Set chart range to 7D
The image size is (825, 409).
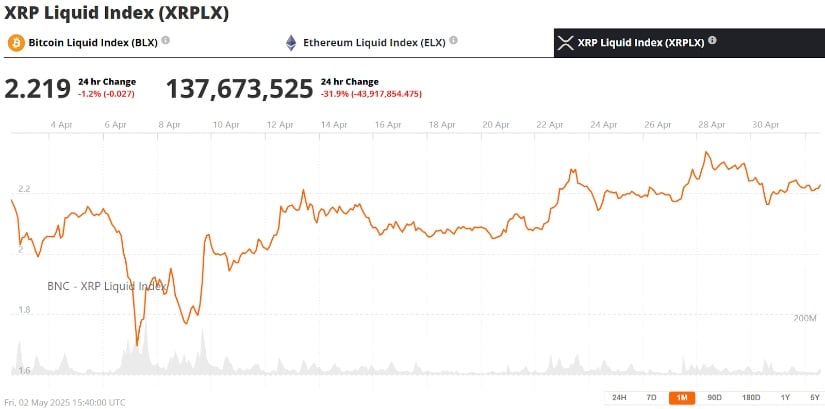(651, 397)
